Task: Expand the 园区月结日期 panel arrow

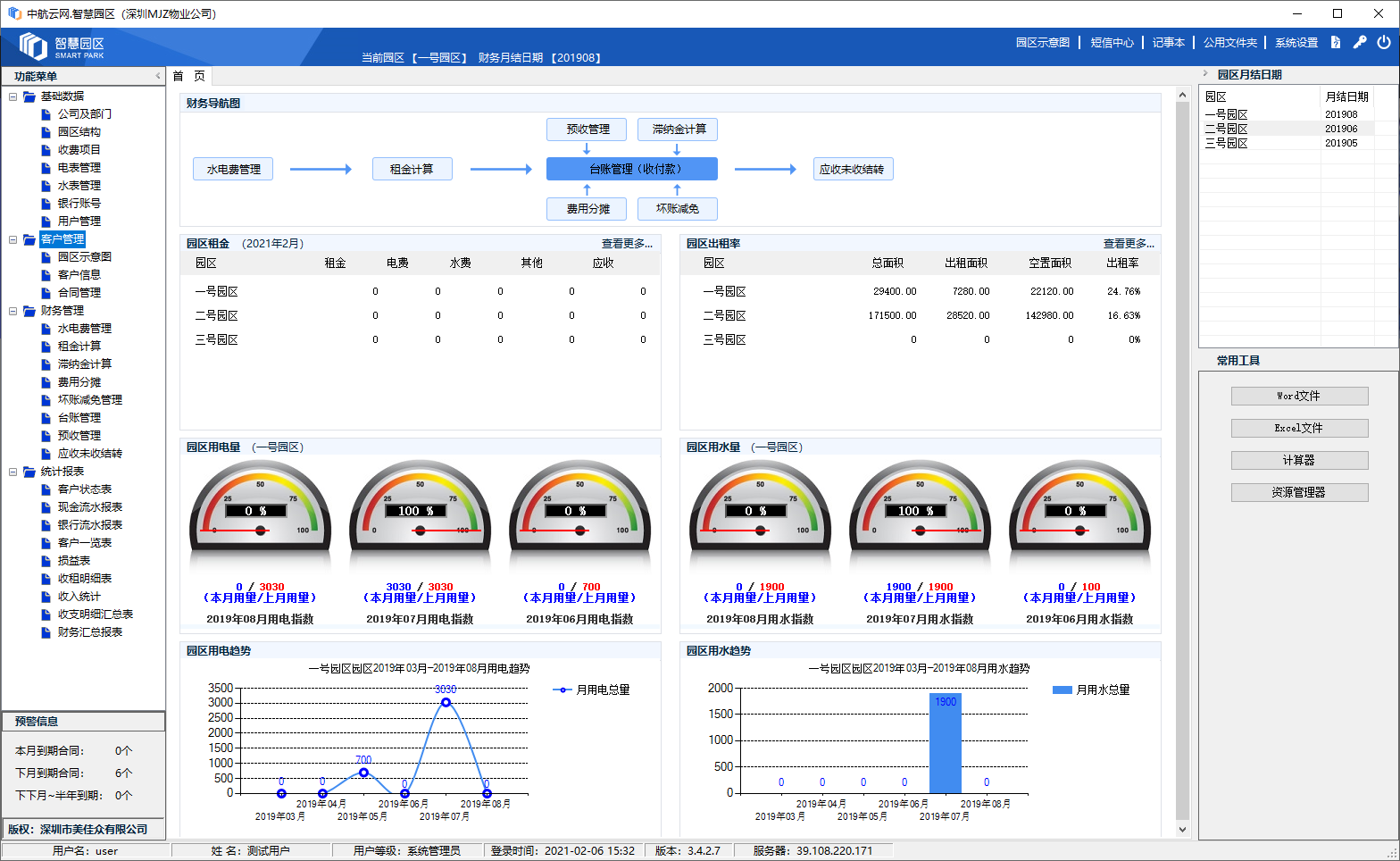Action: (x=1205, y=74)
